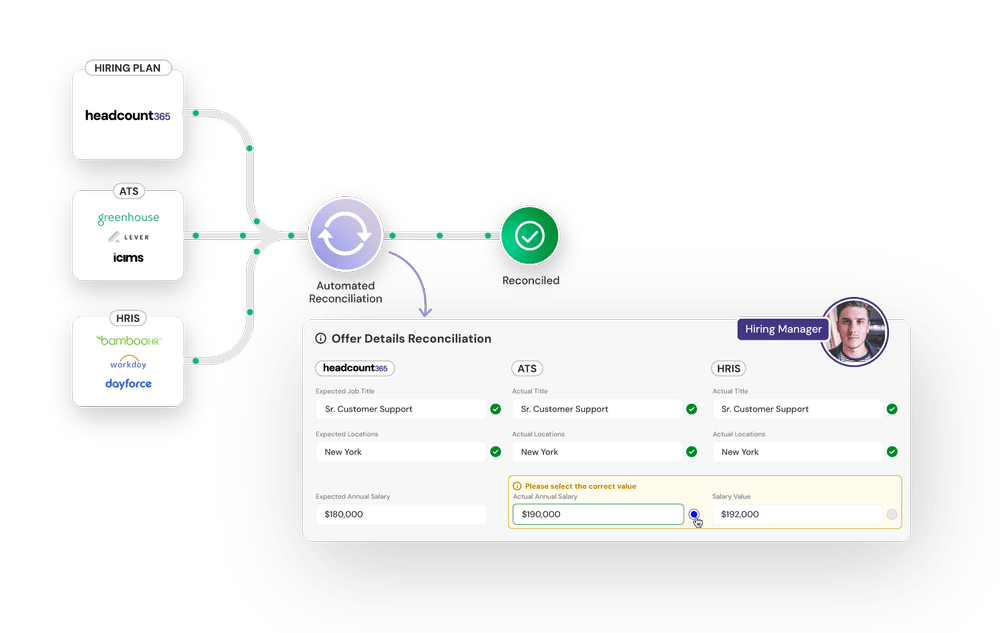The height and width of the screenshot is (633, 1000).
Task: Click the Salary Value label
Action: [731, 497]
